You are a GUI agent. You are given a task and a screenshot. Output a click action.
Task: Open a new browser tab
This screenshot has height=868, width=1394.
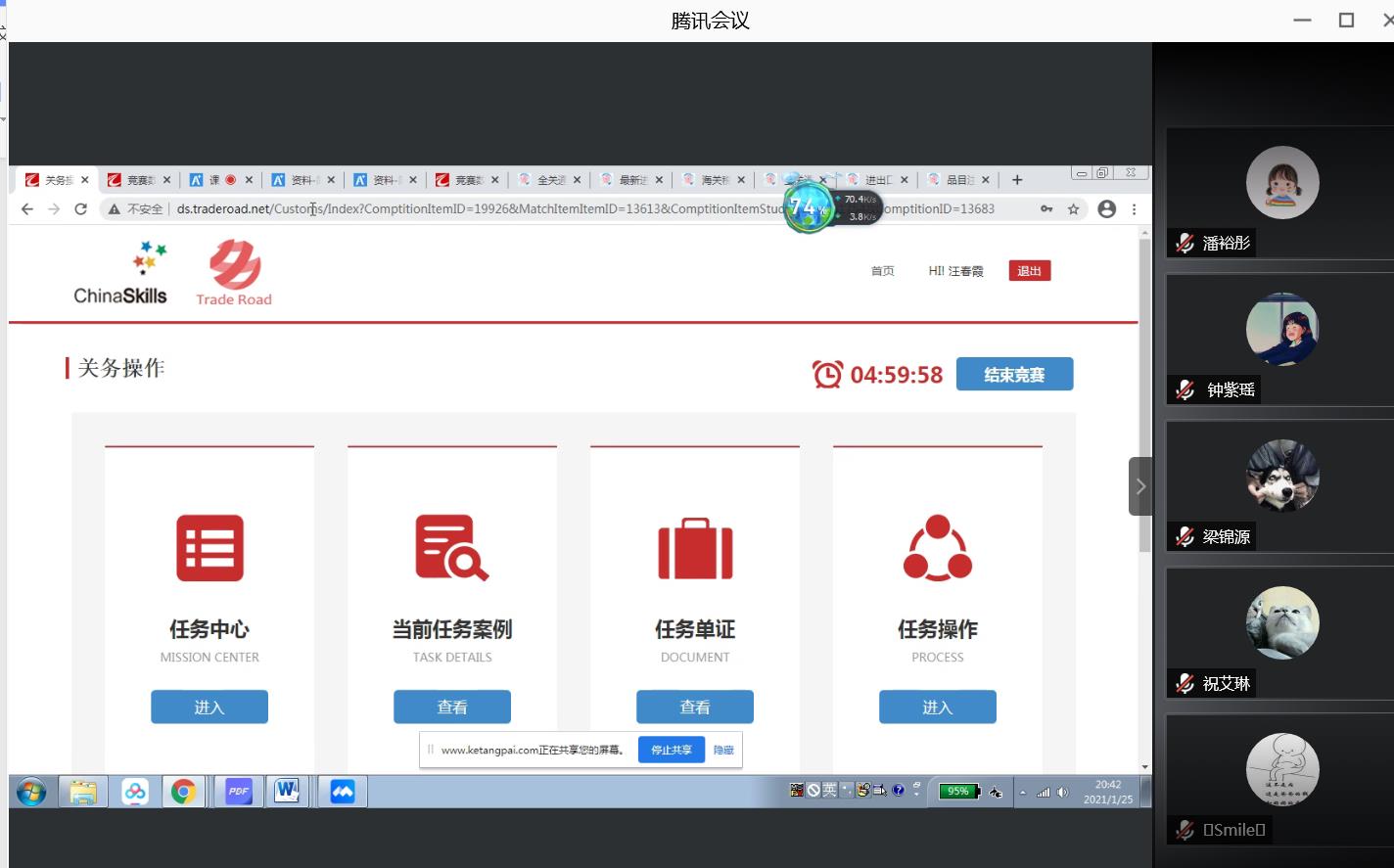(1017, 180)
